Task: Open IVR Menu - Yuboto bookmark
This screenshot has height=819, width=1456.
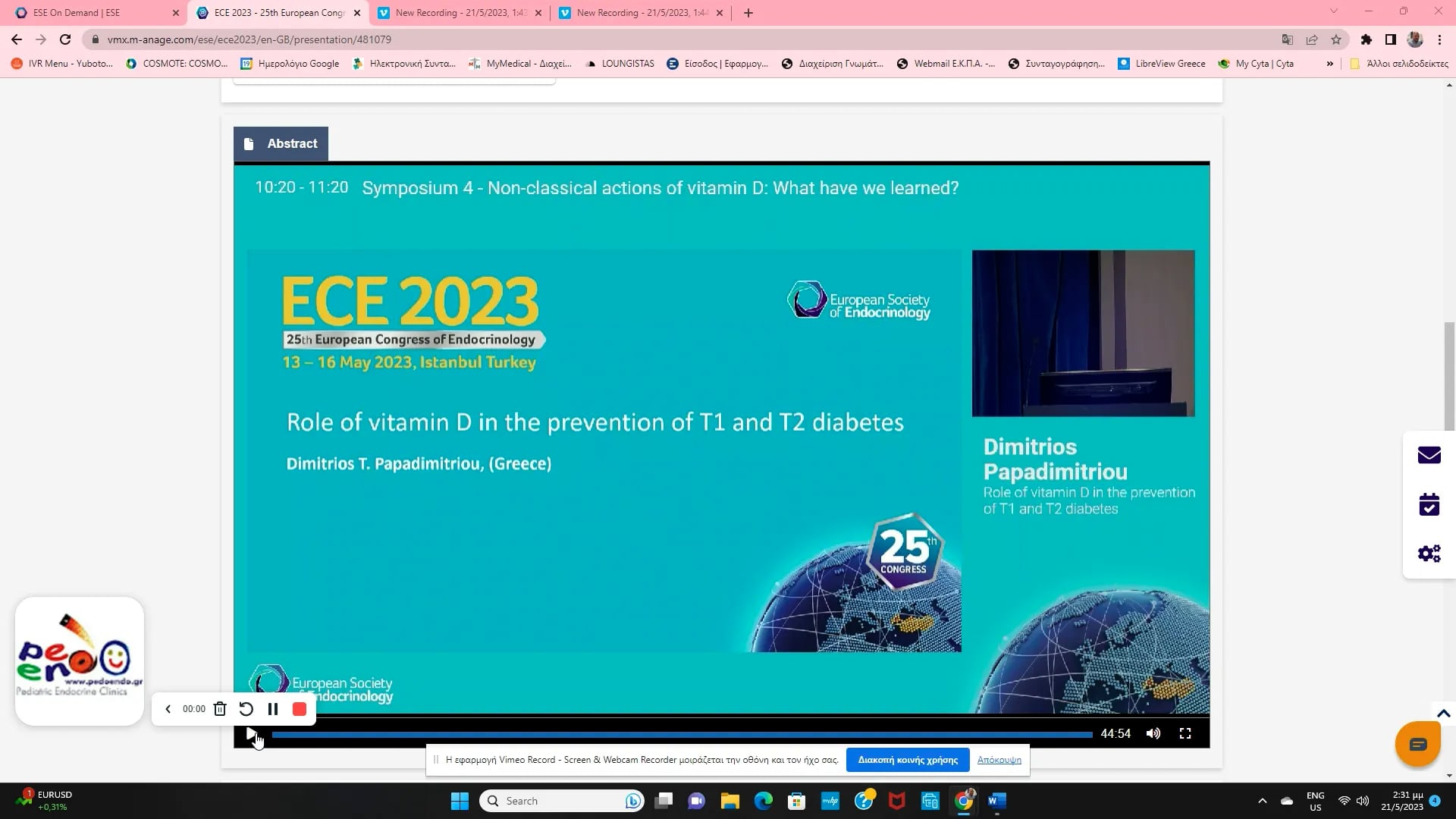Action: pos(61,64)
